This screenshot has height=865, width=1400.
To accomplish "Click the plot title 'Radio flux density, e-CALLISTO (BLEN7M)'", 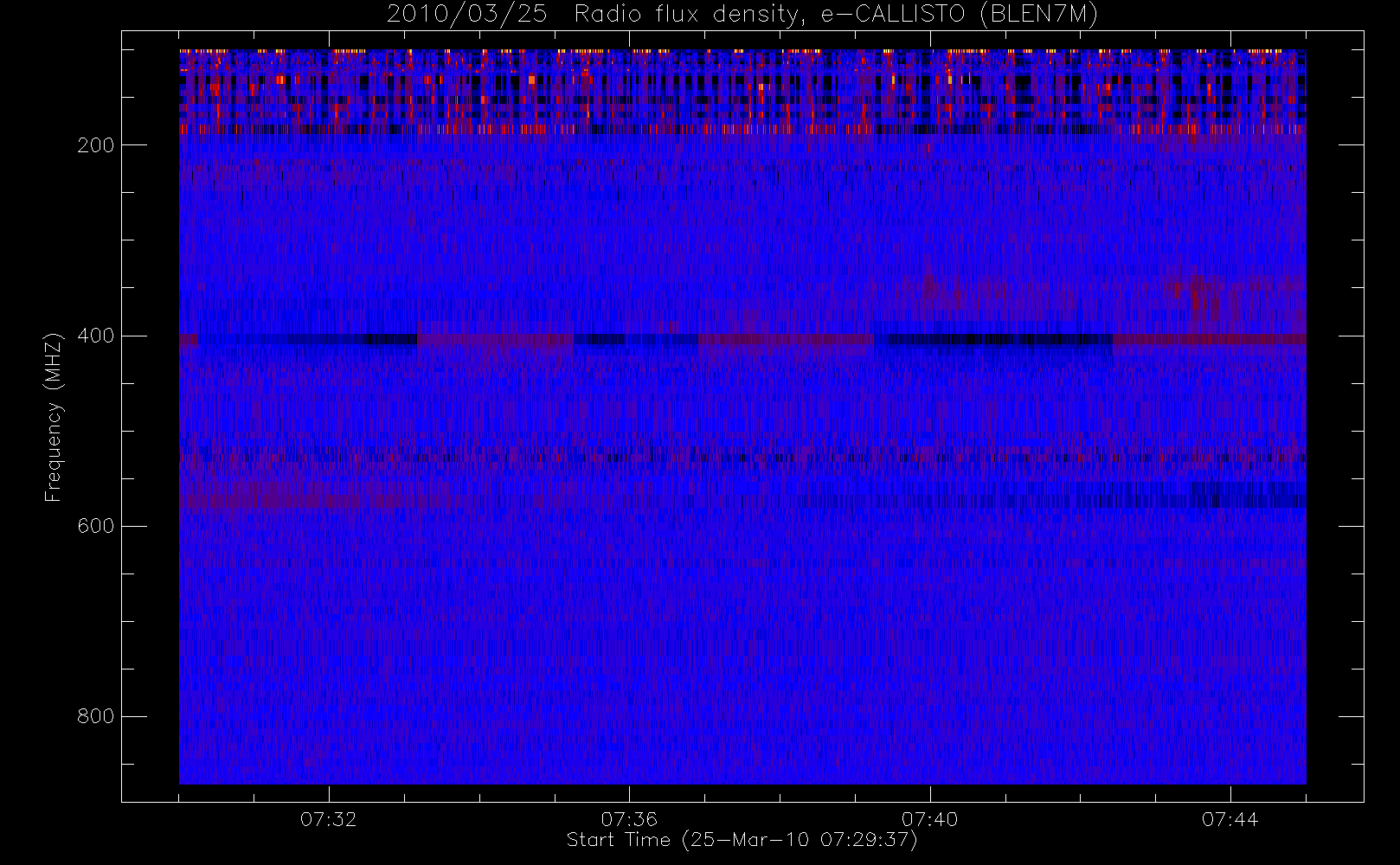I will (x=837, y=15).
